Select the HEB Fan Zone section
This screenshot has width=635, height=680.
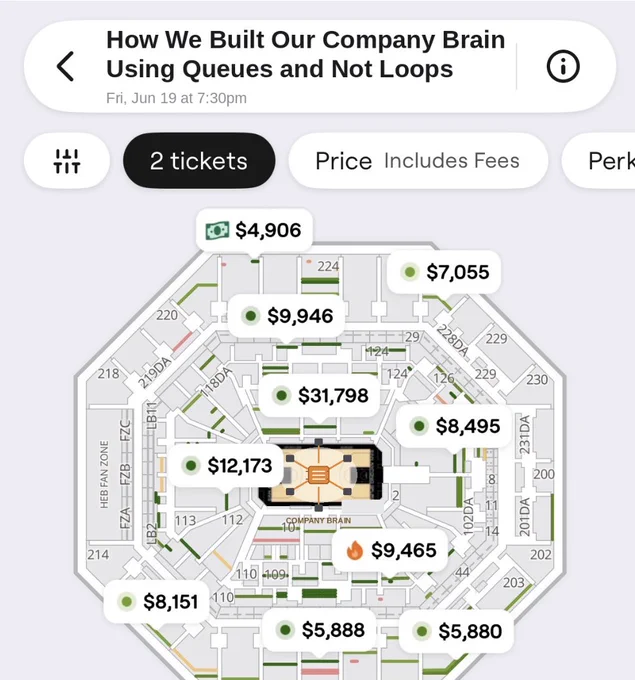pyautogui.click(x=104, y=474)
